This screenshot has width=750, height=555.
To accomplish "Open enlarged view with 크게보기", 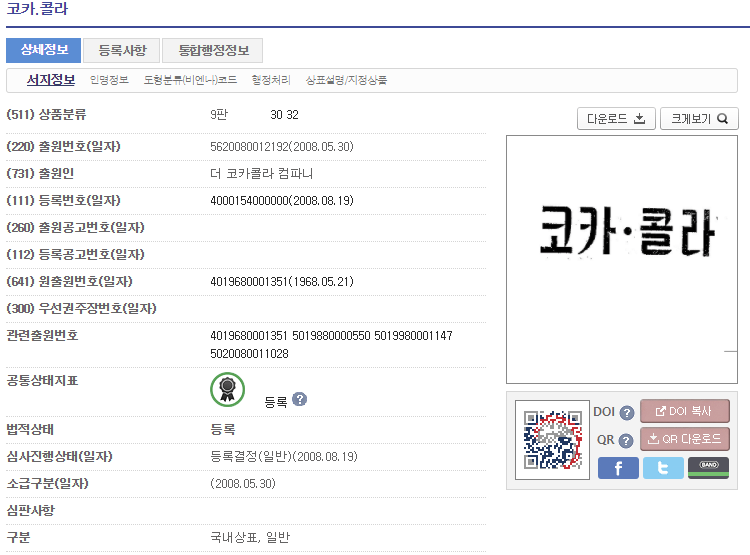I will click(699, 119).
